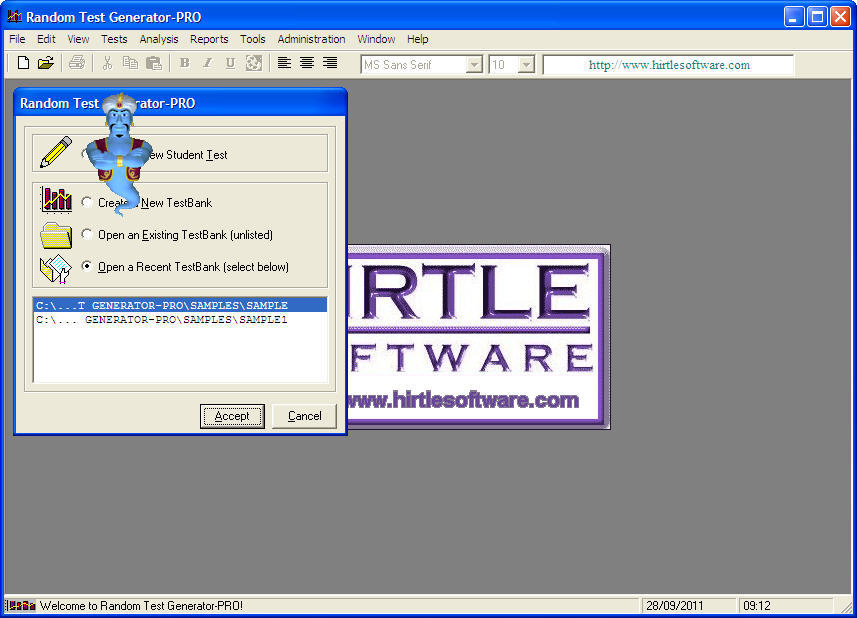This screenshot has height=618, width=857.
Task: Open the Reports menu
Action: (x=209, y=39)
